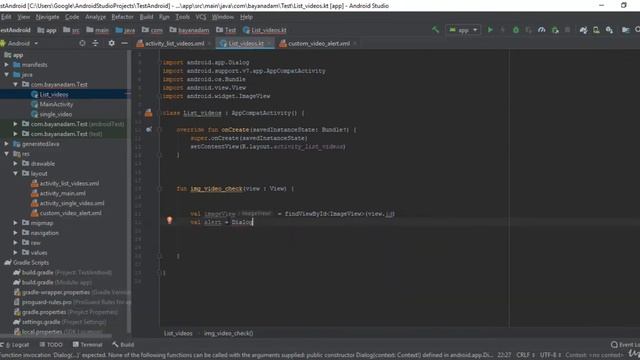Open the Navigate menu

(x=47, y=17)
